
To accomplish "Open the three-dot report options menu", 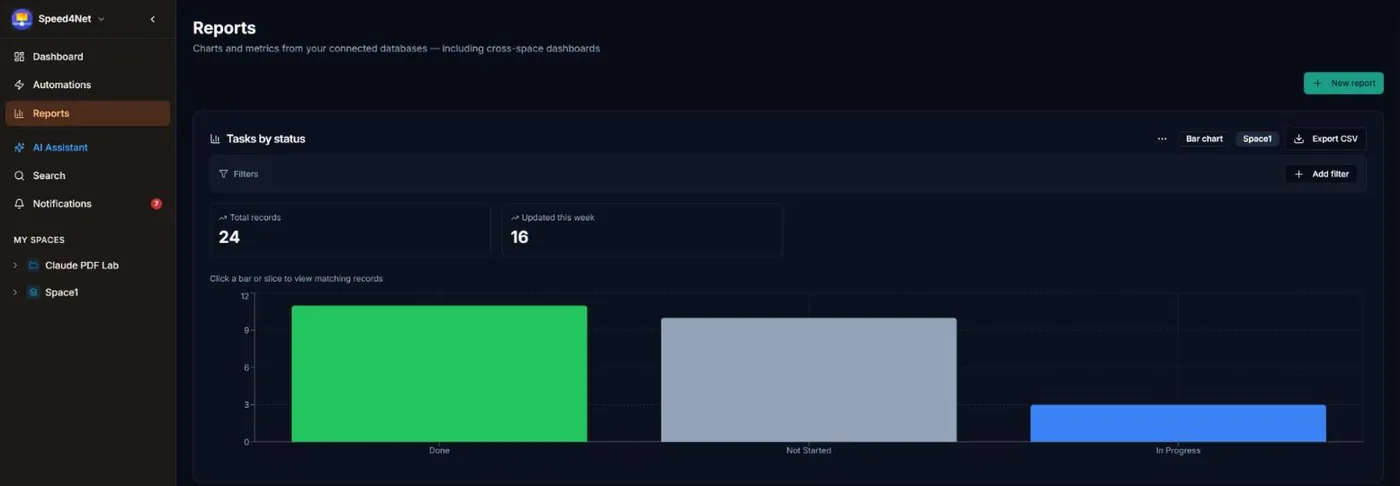I will [1162, 139].
